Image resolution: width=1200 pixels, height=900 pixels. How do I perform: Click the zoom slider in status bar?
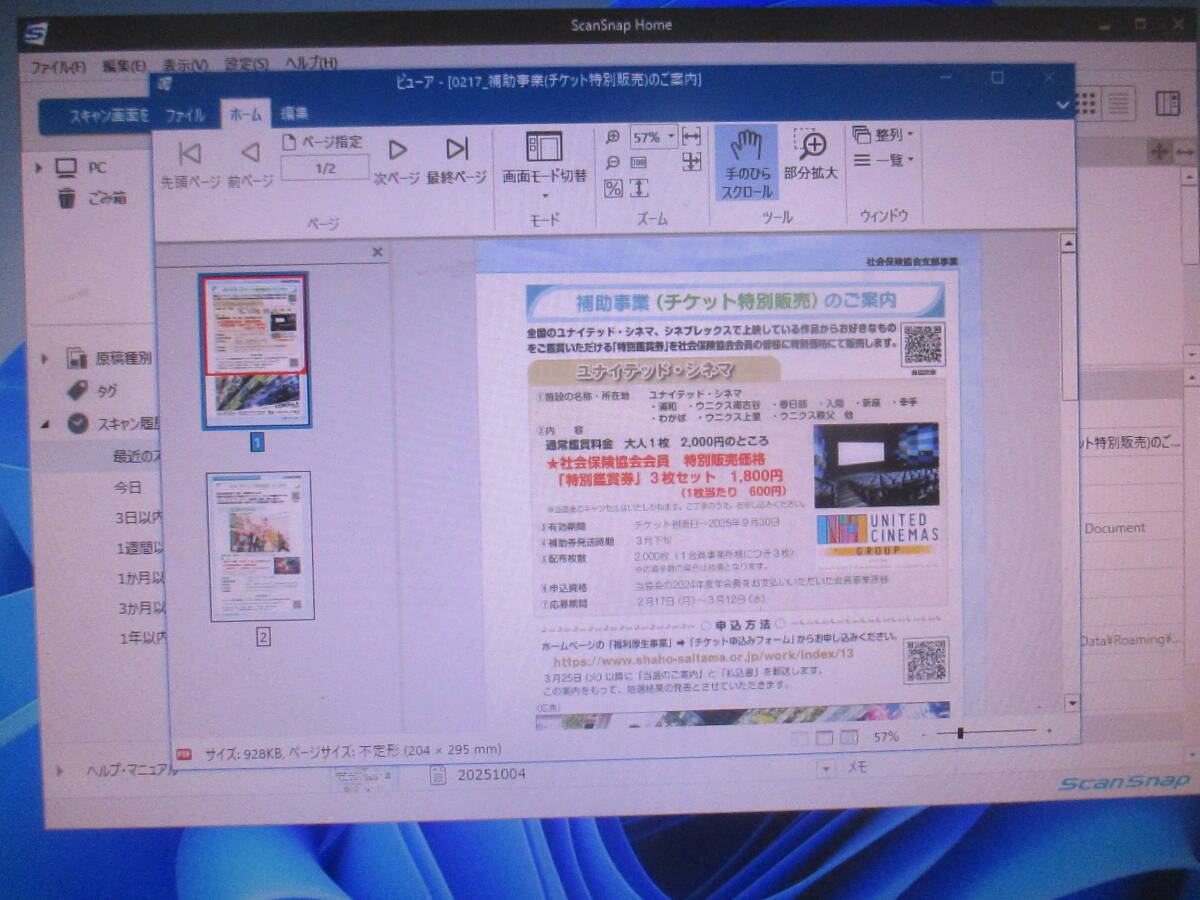coord(960,733)
